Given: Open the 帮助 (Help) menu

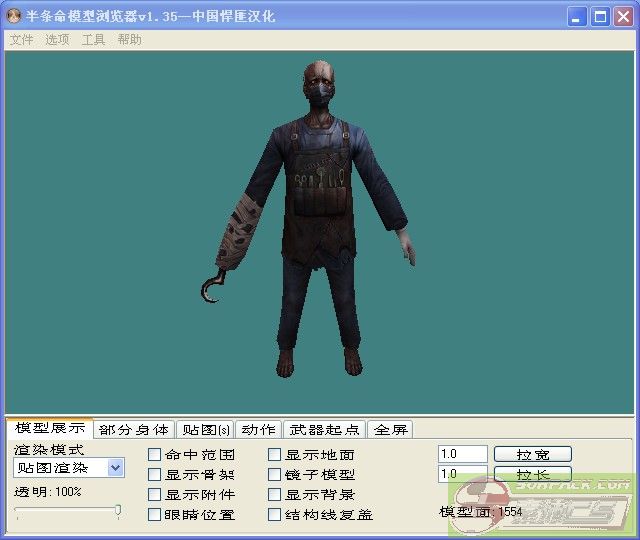Looking at the screenshot, I should 129,40.
